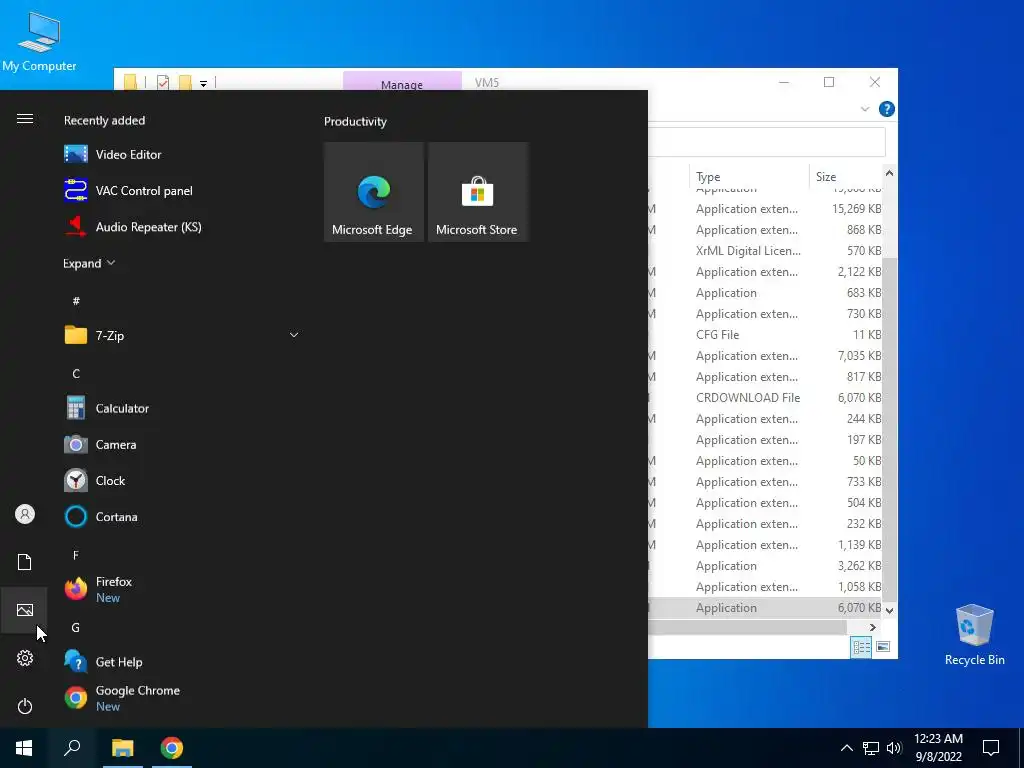Screen dimensions: 1024x768
Task: Click the Windows Start button on the taskbar
Action: 24,748
